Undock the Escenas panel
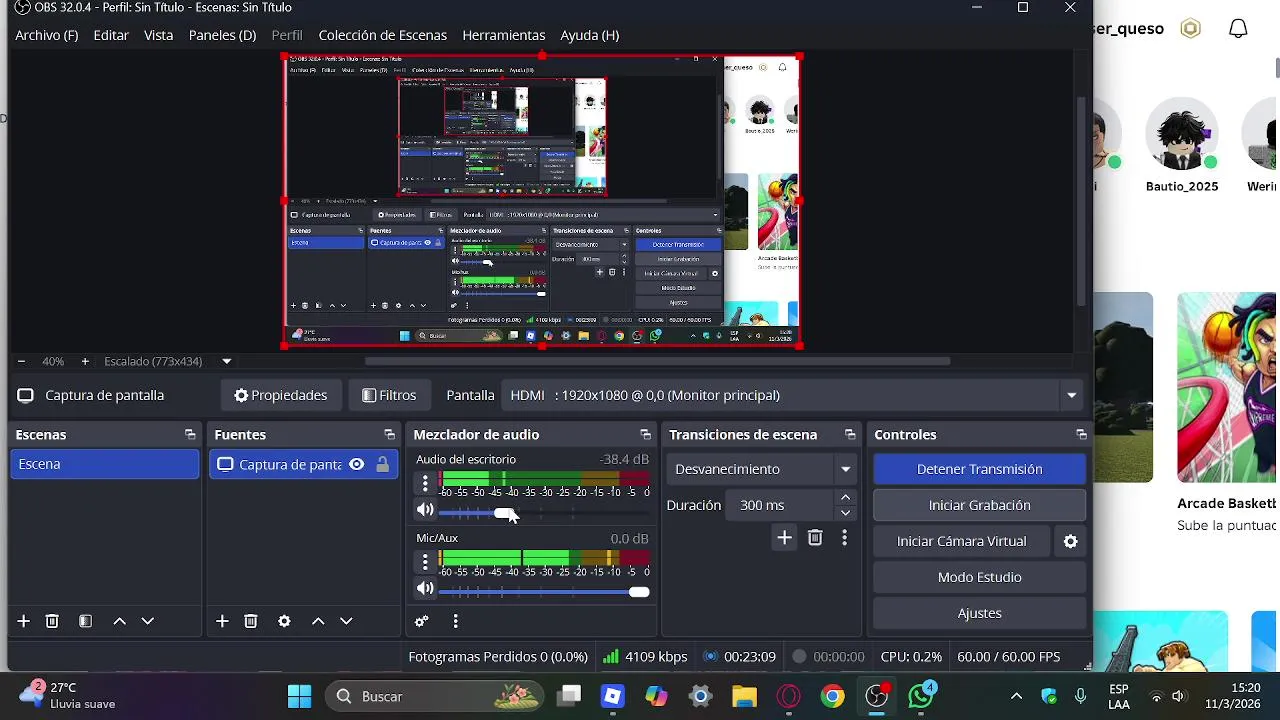 tap(190, 435)
